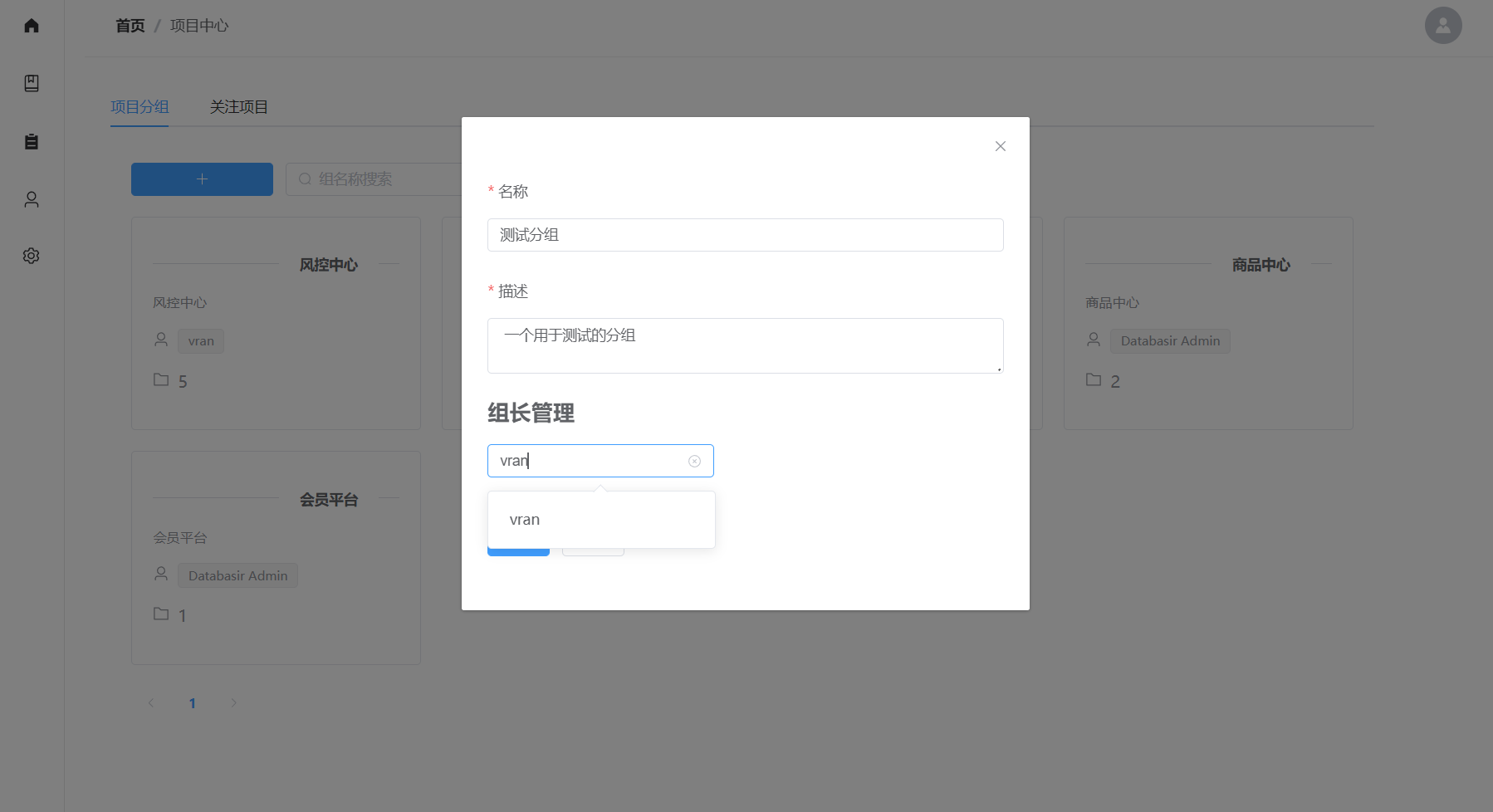Select vran from the suggestion dropdown

coord(525,520)
